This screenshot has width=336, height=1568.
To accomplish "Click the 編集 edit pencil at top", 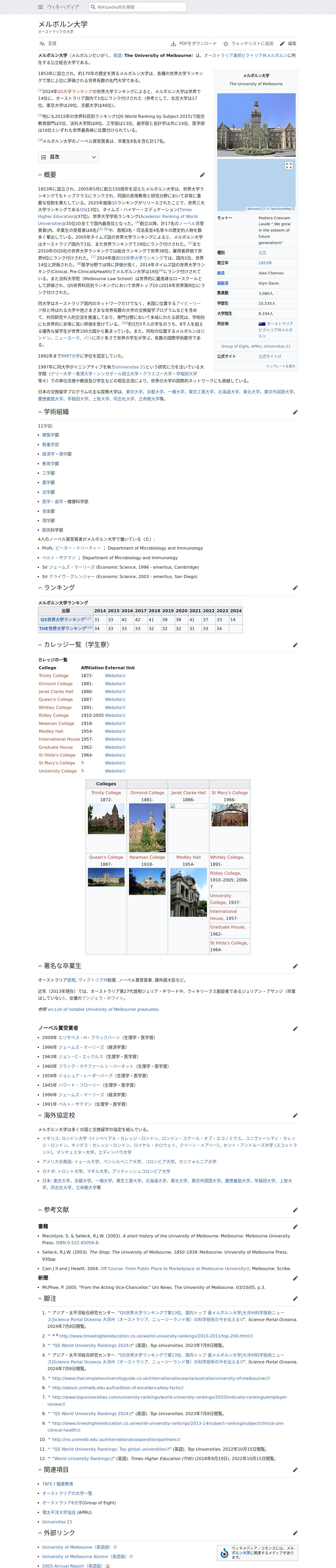I will tap(288, 44).
